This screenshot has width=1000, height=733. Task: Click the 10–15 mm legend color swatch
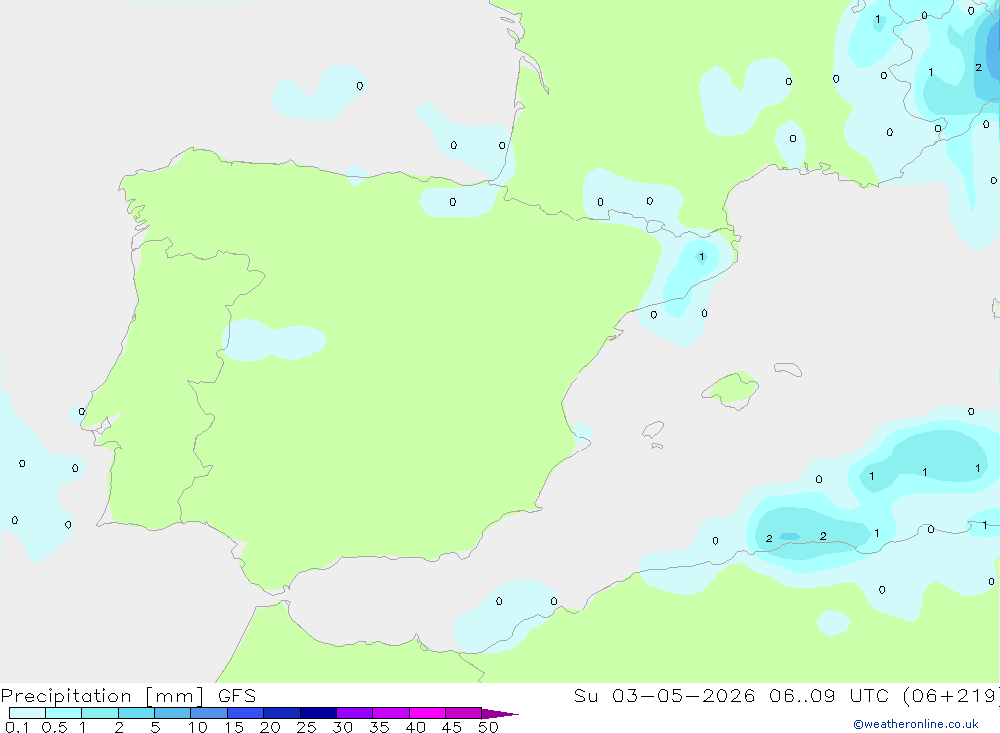pos(209,713)
